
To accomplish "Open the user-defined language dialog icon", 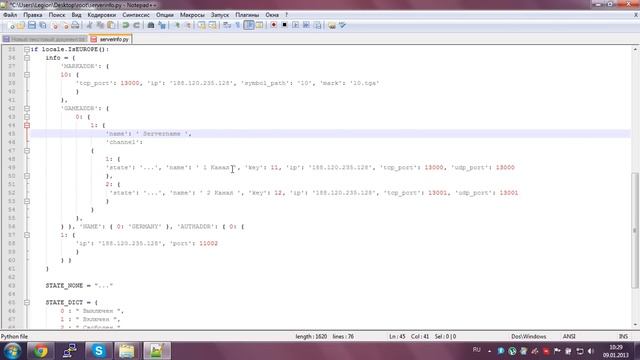I will pyautogui.click(x=260, y=25).
